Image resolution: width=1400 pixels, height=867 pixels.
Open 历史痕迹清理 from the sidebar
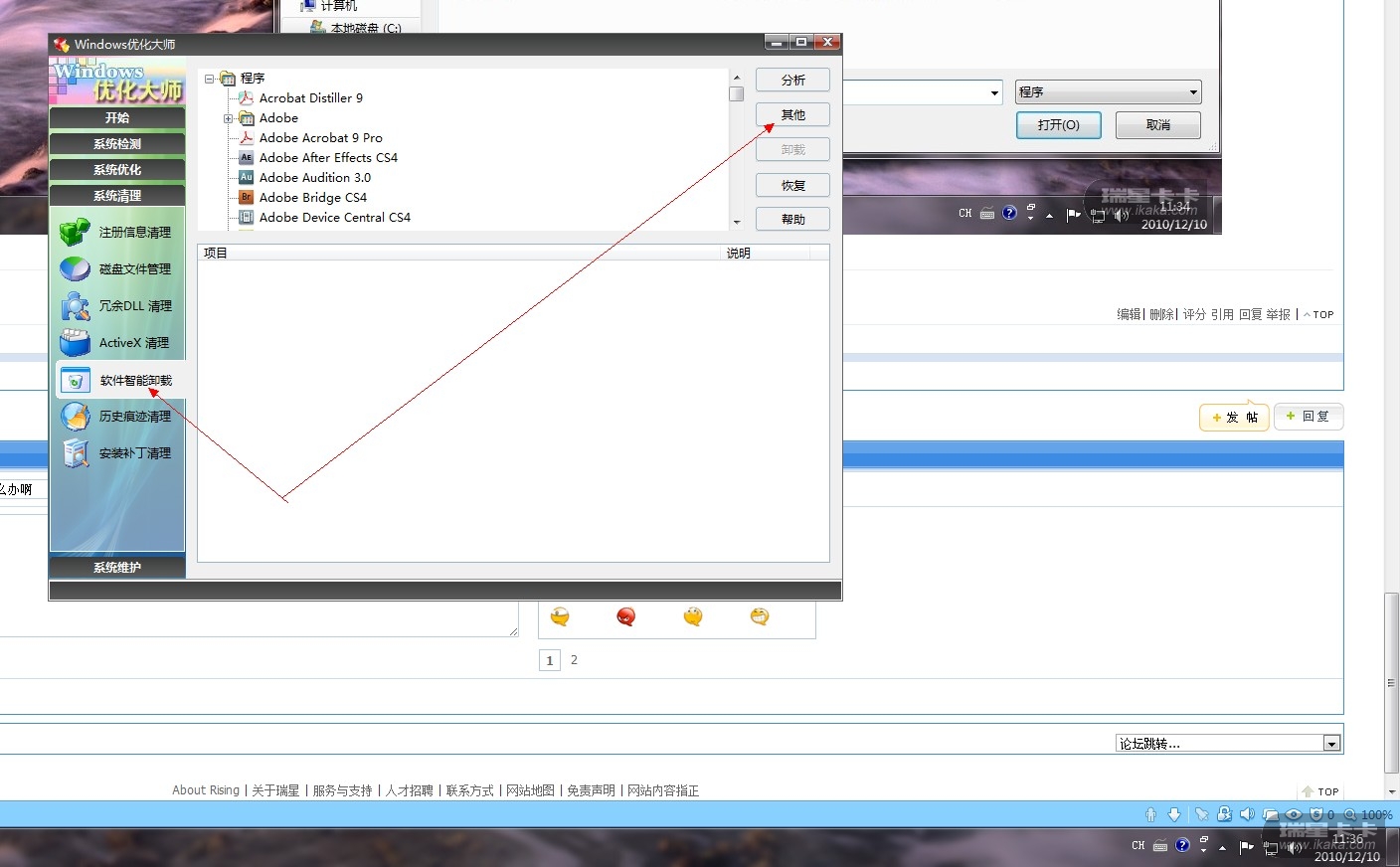click(x=75, y=417)
